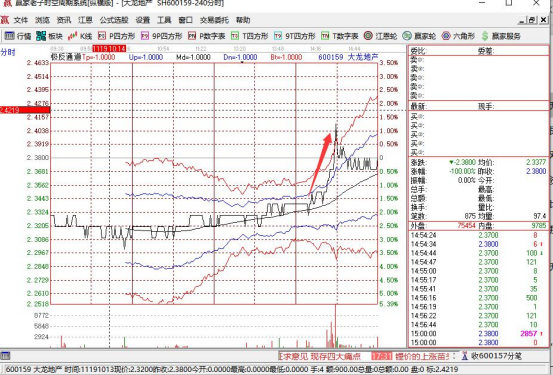Click the bottom status line showing 600159 大龙地产
The height and width of the screenshot is (375, 553).
[231, 369]
